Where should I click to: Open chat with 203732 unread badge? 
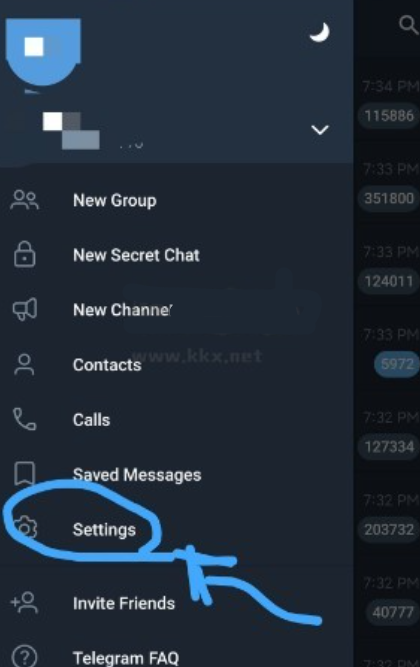[x=389, y=530]
